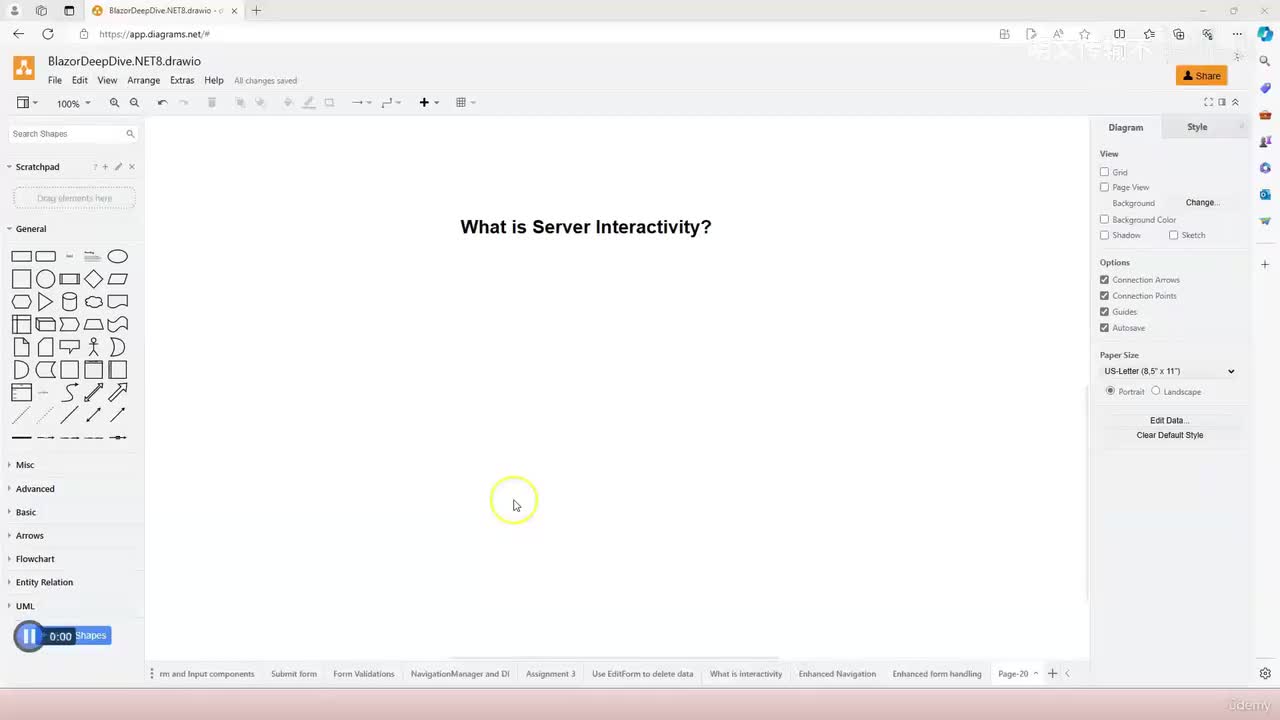Viewport: 1280px width, 720px height.
Task: Open the insert plus dropdown
Action: [429, 102]
